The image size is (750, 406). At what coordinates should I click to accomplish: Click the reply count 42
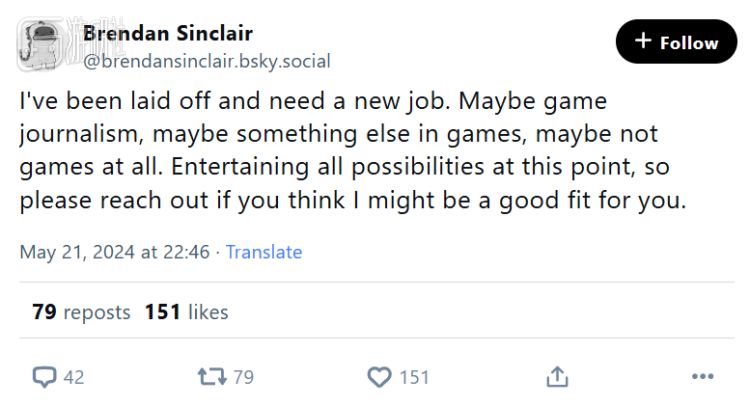tap(74, 377)
